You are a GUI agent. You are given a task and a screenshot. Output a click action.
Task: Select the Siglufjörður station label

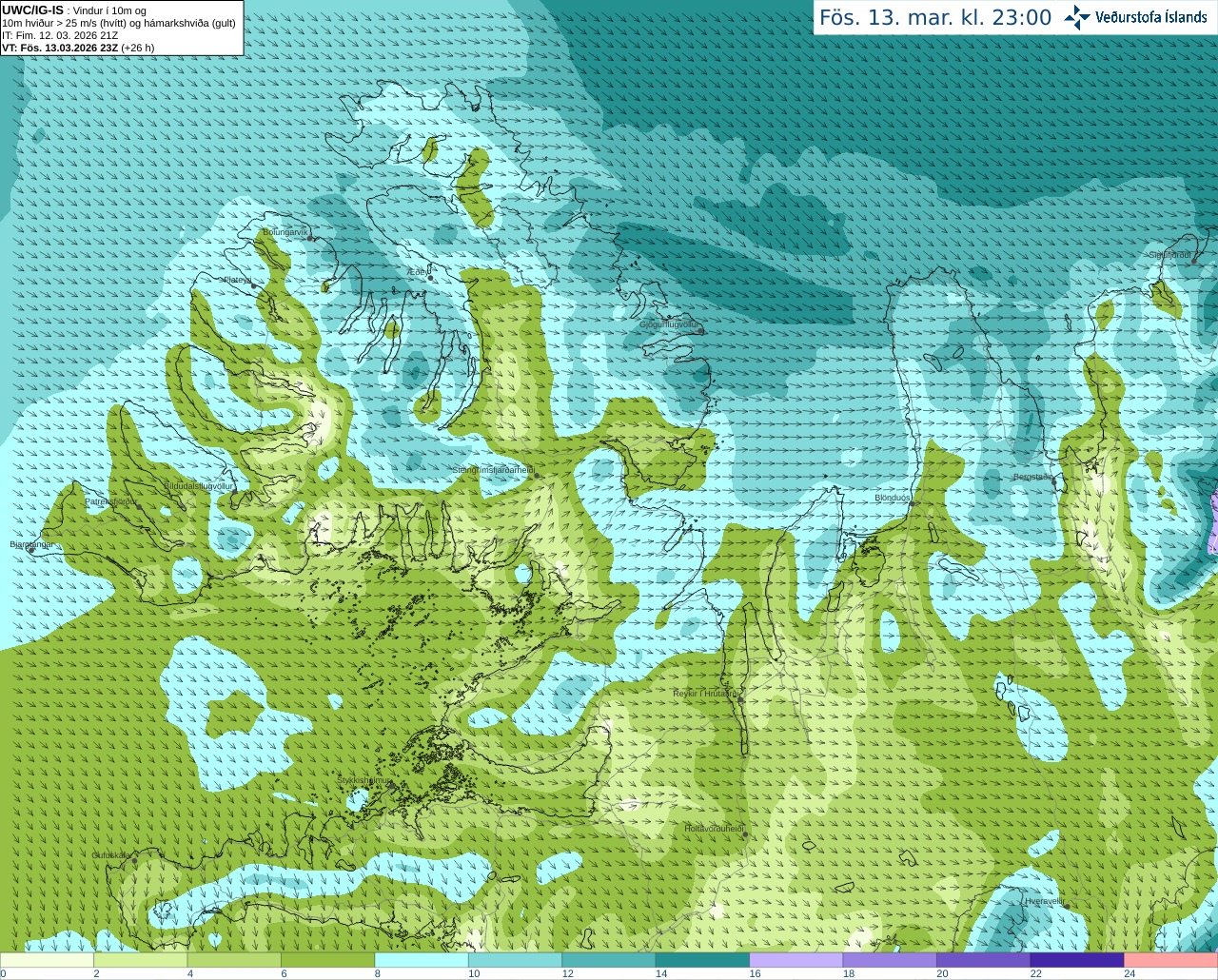1170,255
